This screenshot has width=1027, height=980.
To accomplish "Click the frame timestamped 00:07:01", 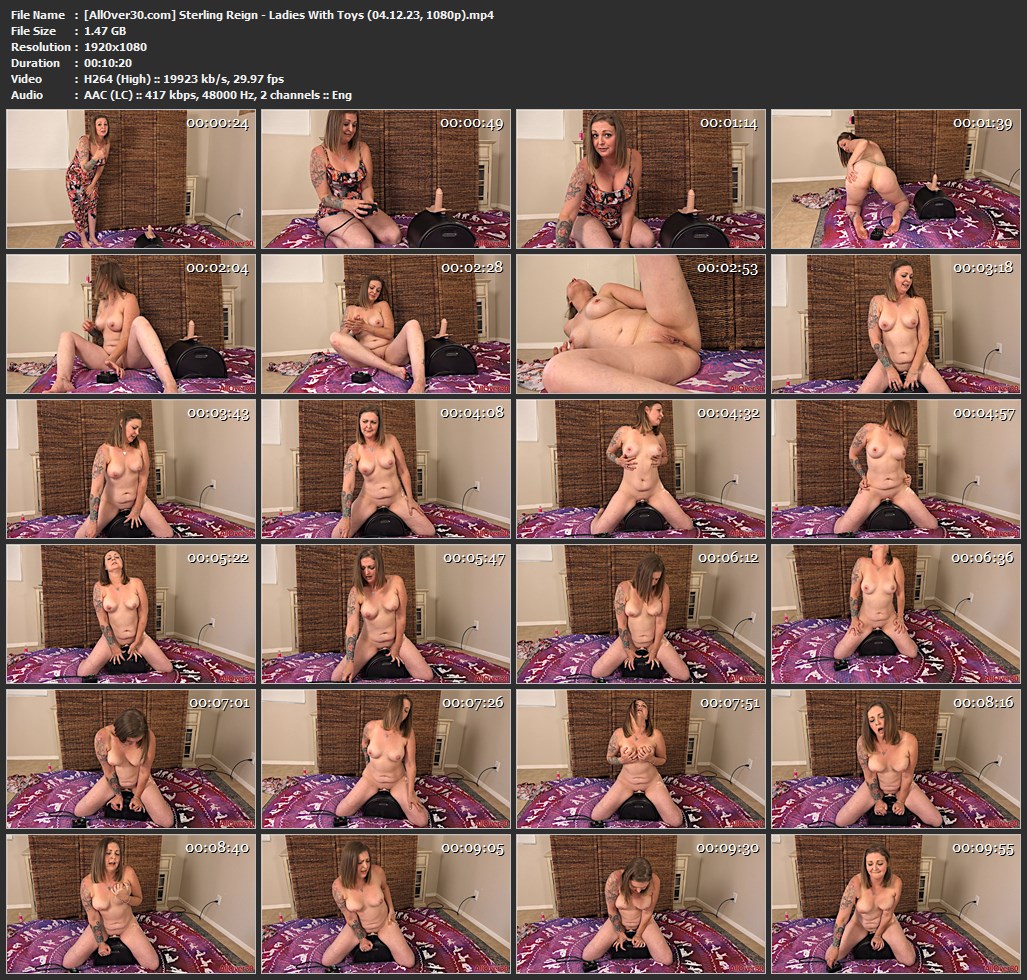I will tap(132, 759).
